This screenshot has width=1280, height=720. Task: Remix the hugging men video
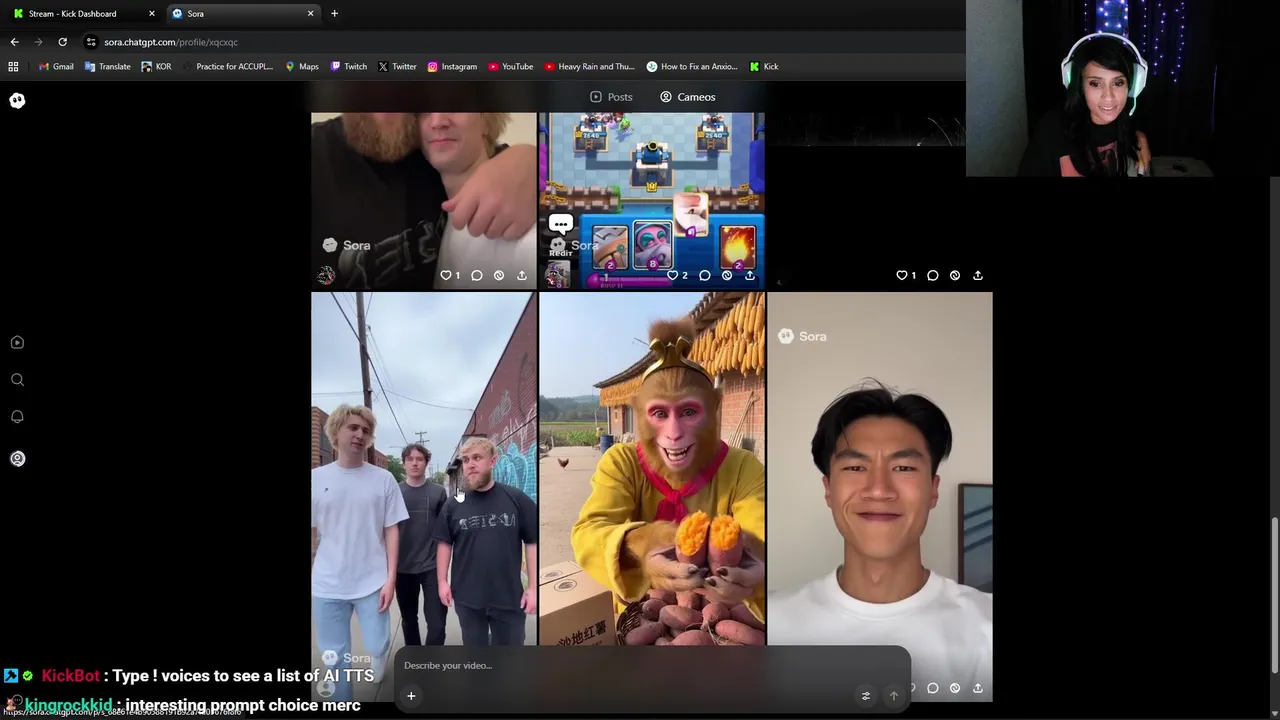coord(499,275)
